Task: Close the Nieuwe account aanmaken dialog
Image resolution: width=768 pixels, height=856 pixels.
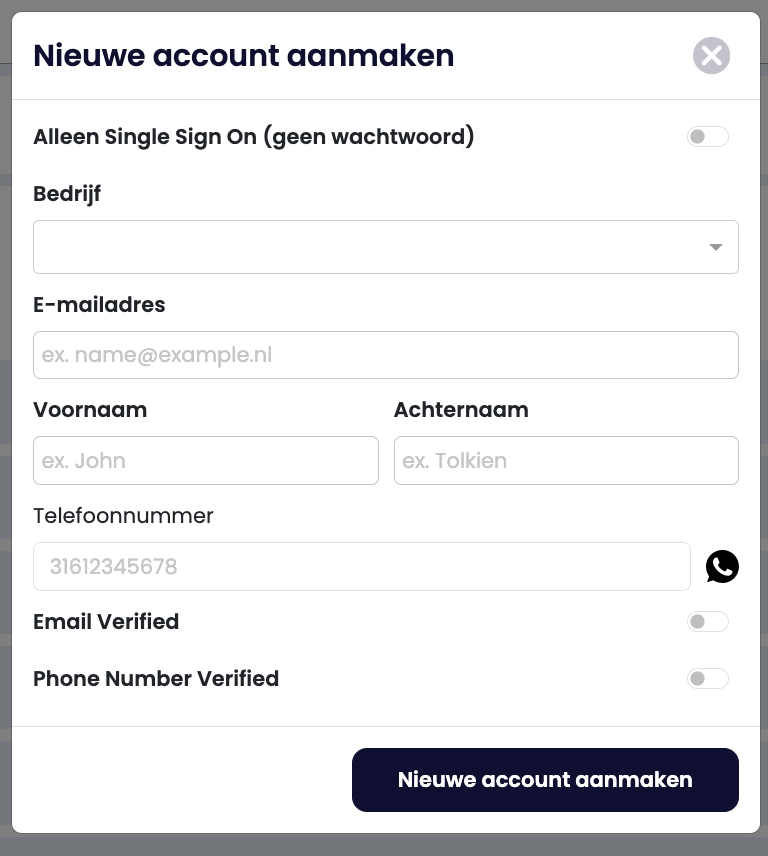Action: pos(711,56)
